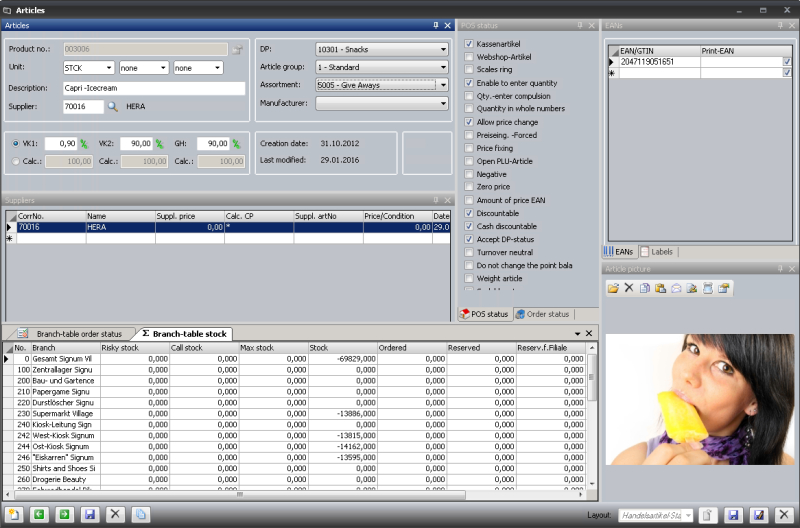Switch to the Labels tab
Screen dimensions: 800x528
tap(657, 252)
